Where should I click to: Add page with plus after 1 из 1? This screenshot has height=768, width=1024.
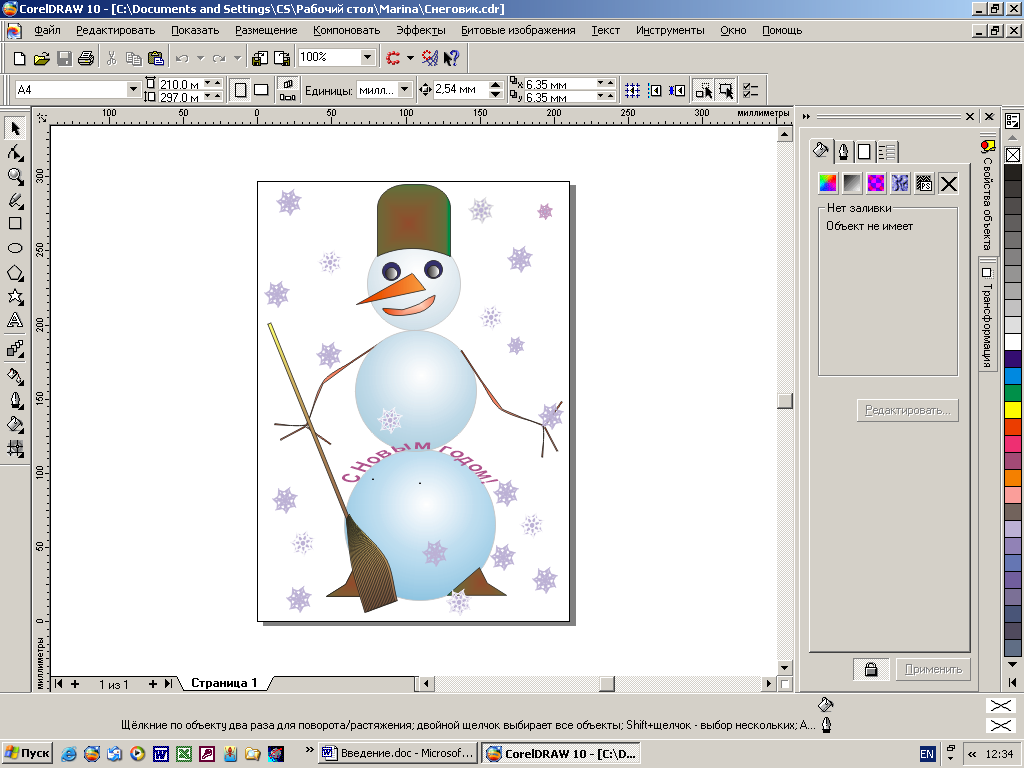(x=152, y=684)
